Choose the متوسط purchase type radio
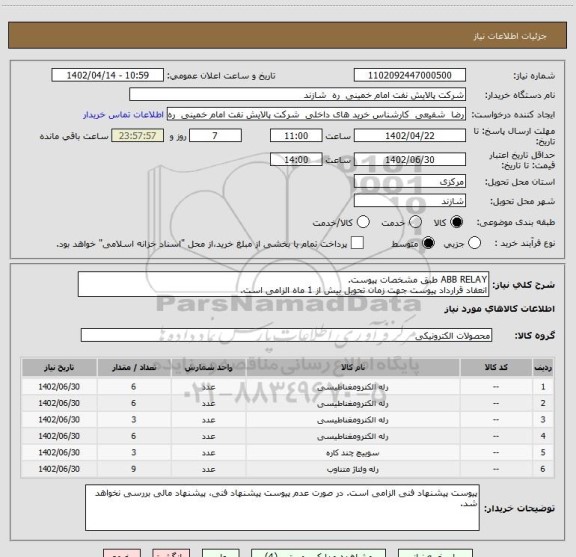Viewport: 576px width, 557px height. coord(428,243)
